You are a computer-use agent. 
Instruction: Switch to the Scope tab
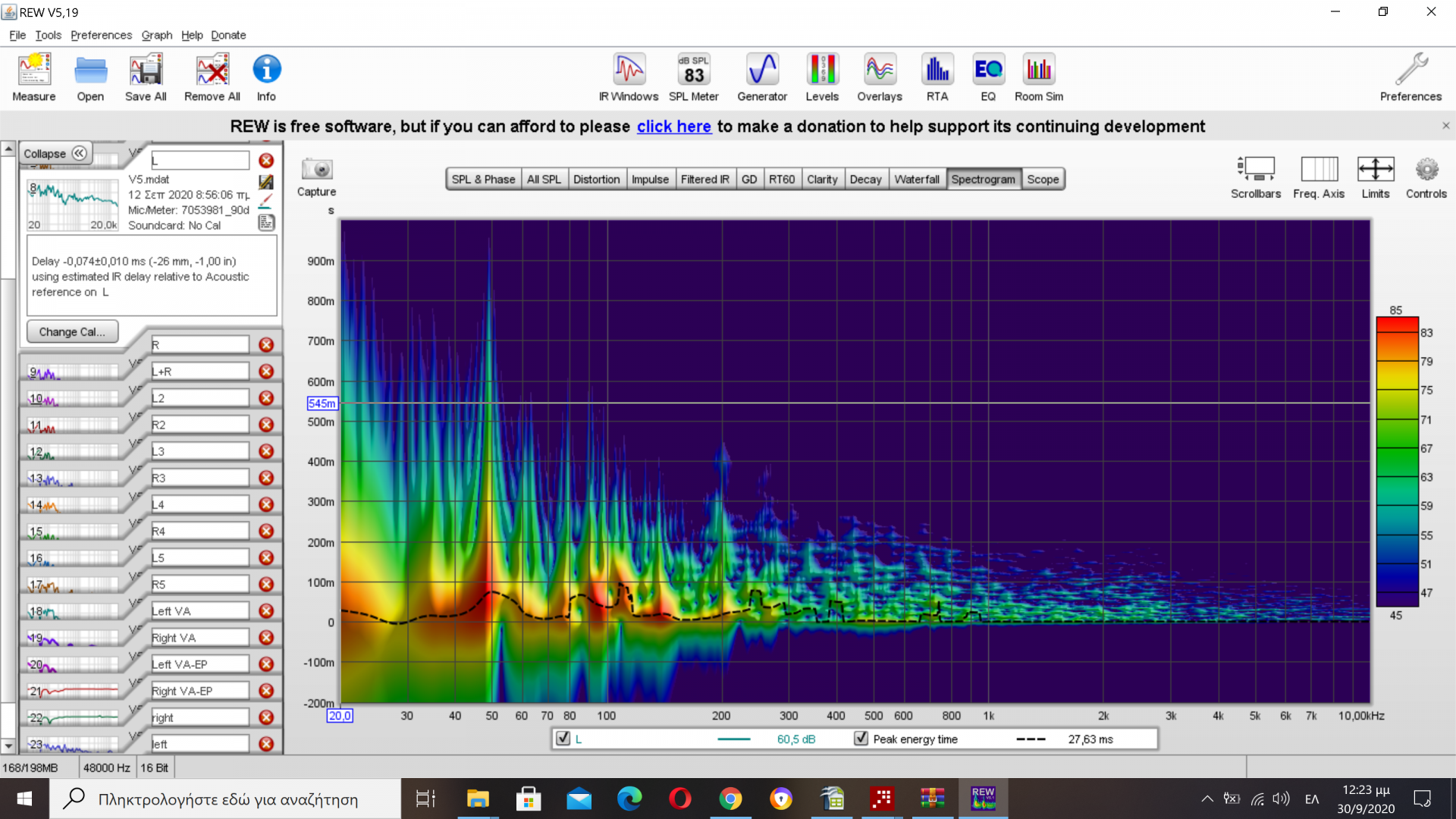pyautogui.click(x=1043, y=179)
